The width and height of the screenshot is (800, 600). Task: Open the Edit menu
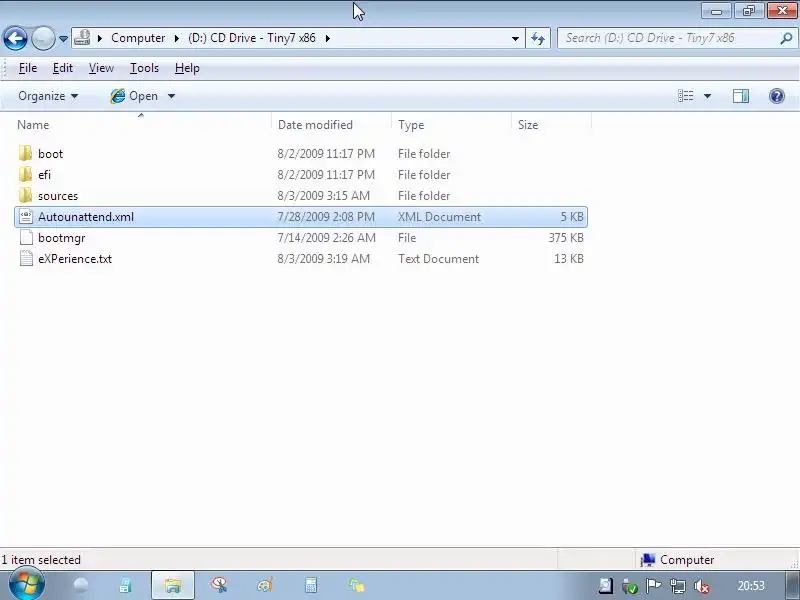coord(63,68)
